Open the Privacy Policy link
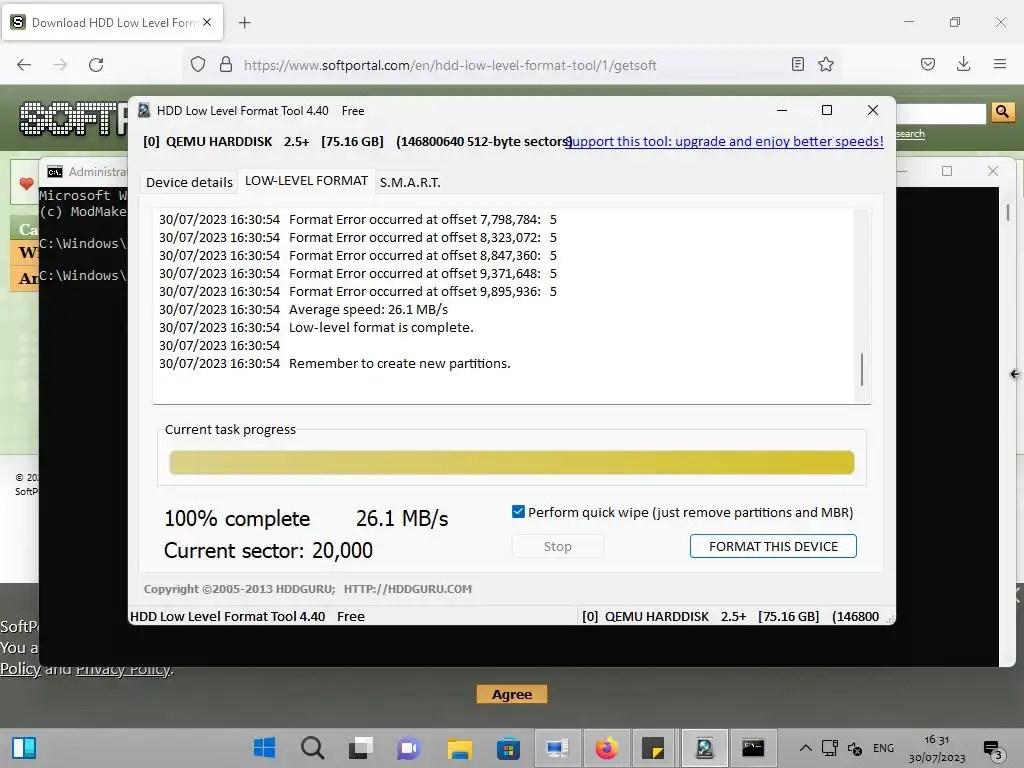This screenshot has width=1024, height=768. tap(124, 669)
